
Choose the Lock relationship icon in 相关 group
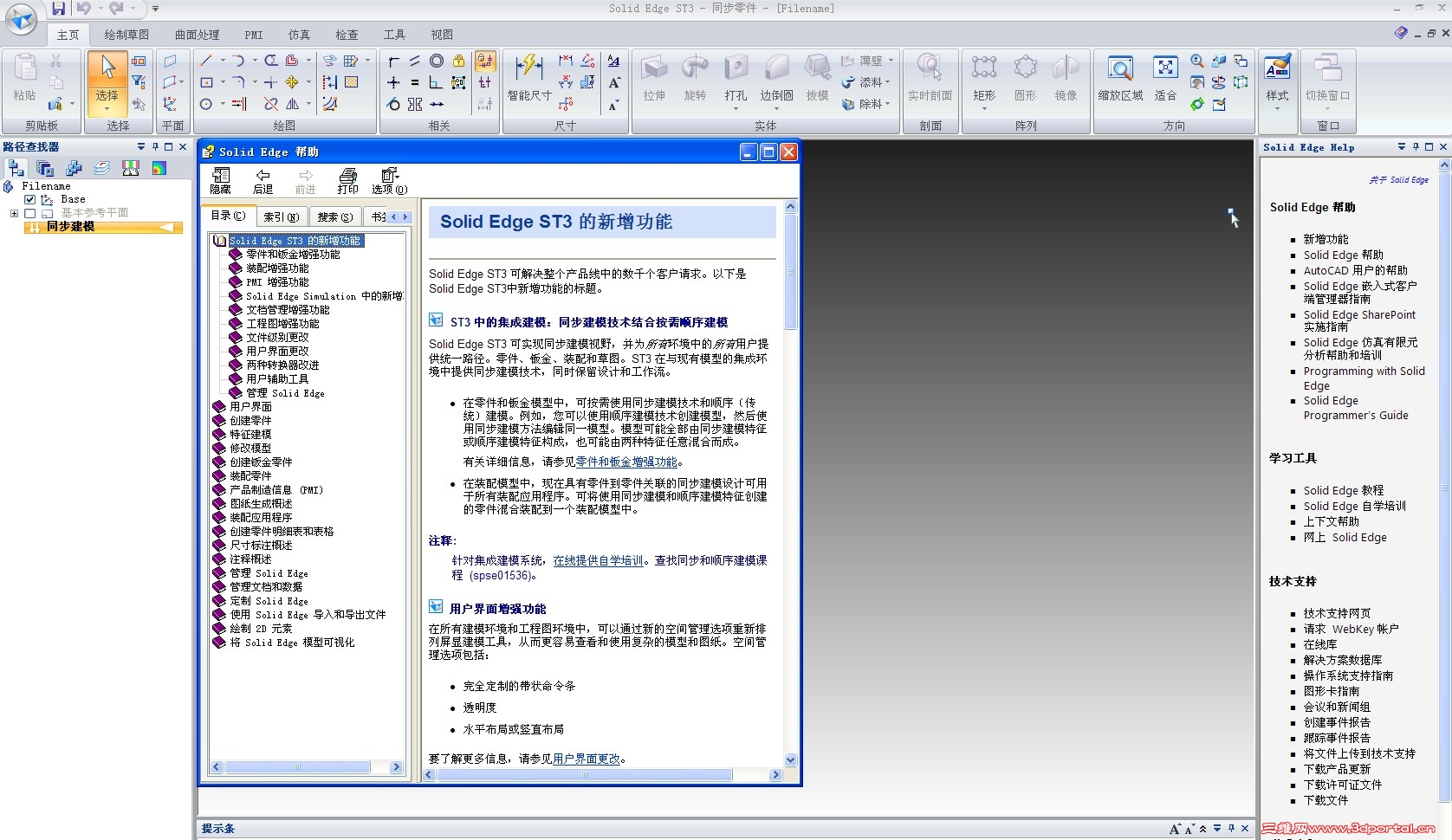458,61
